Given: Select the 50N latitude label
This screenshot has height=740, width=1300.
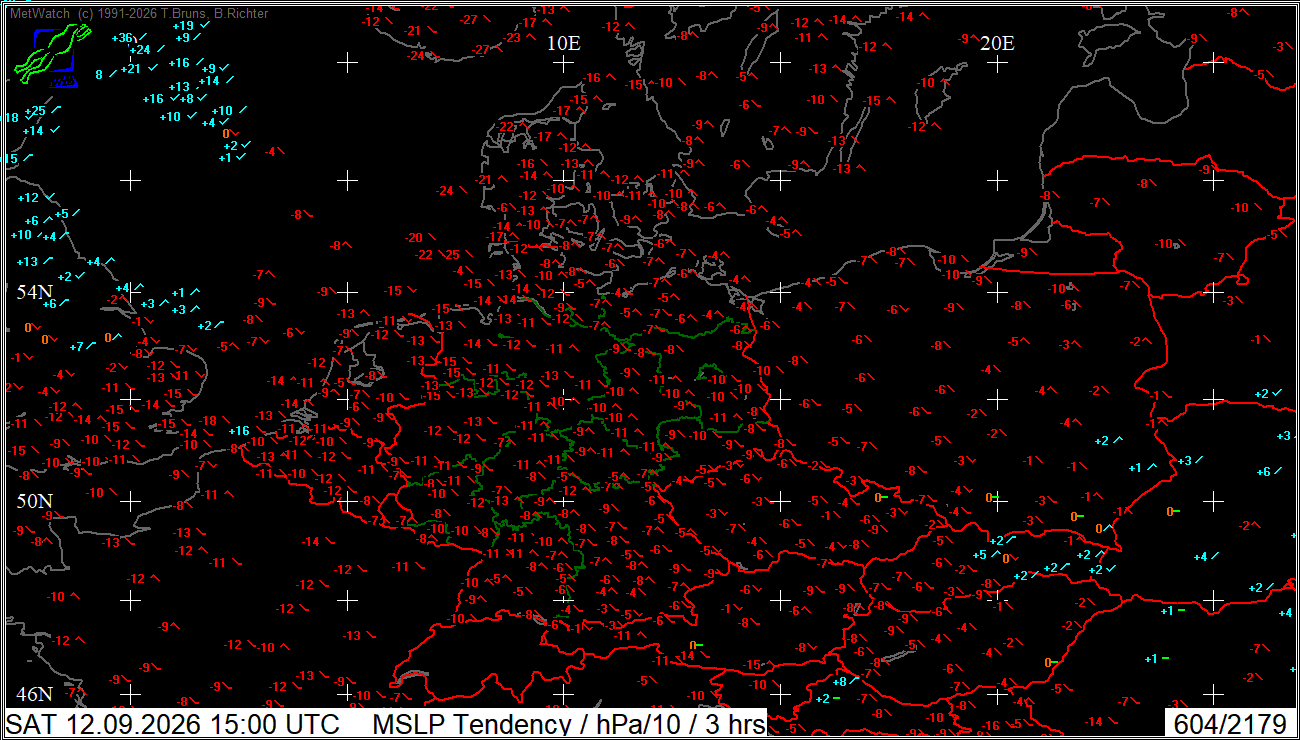Looking at the screenshot, I should pos(33,500).
